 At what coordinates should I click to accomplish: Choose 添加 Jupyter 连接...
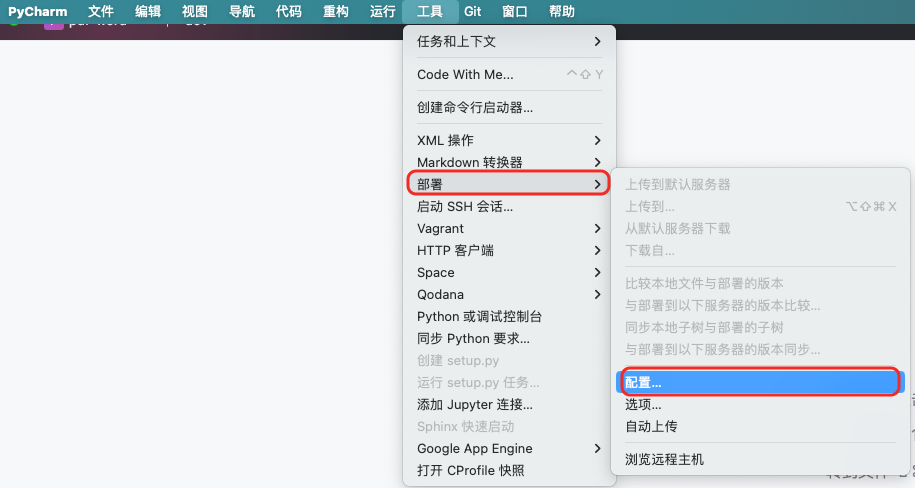tap(509, 405)
